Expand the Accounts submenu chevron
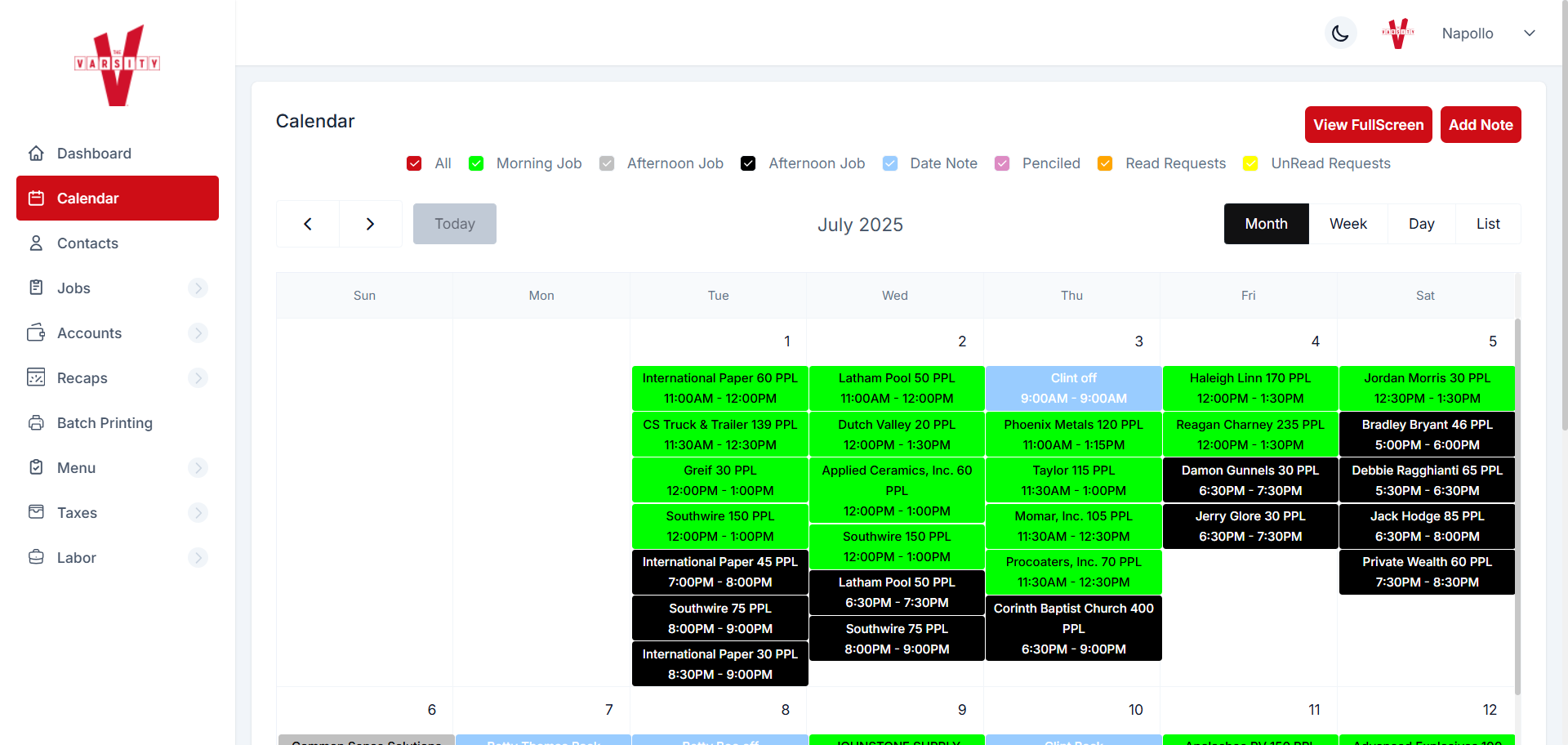Viewport: 1568px width, 745px height. click(x=198, y=333)
